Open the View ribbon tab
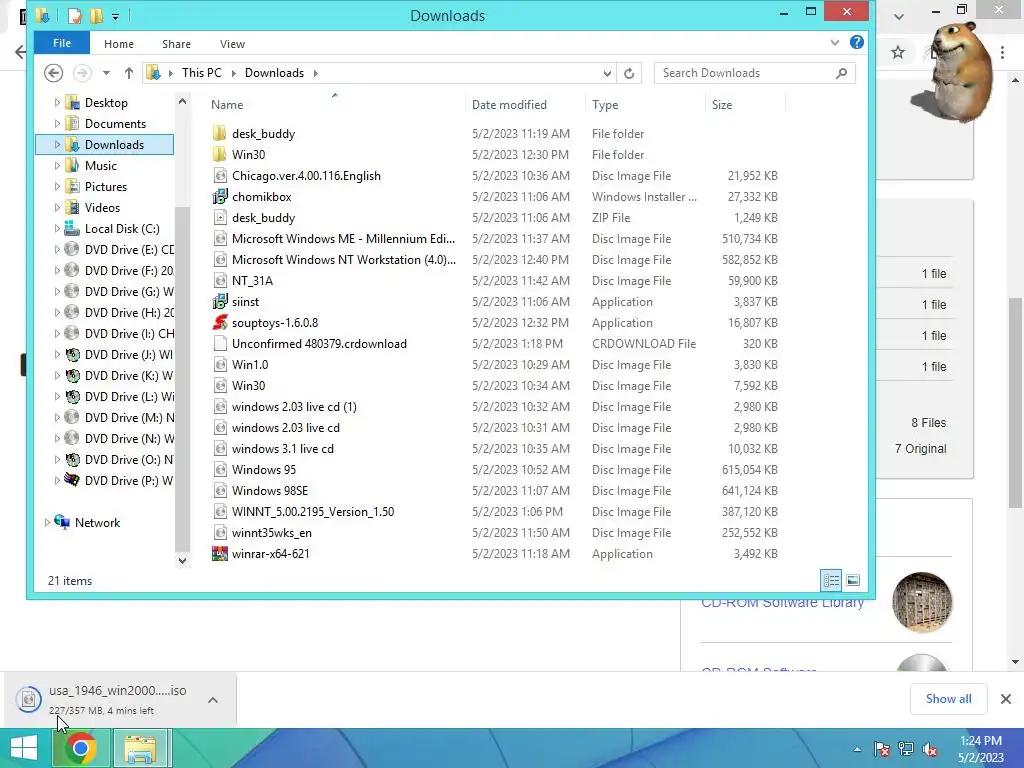Image resolution: width=1024 pixels, height=768 pixels. [232, 44]
